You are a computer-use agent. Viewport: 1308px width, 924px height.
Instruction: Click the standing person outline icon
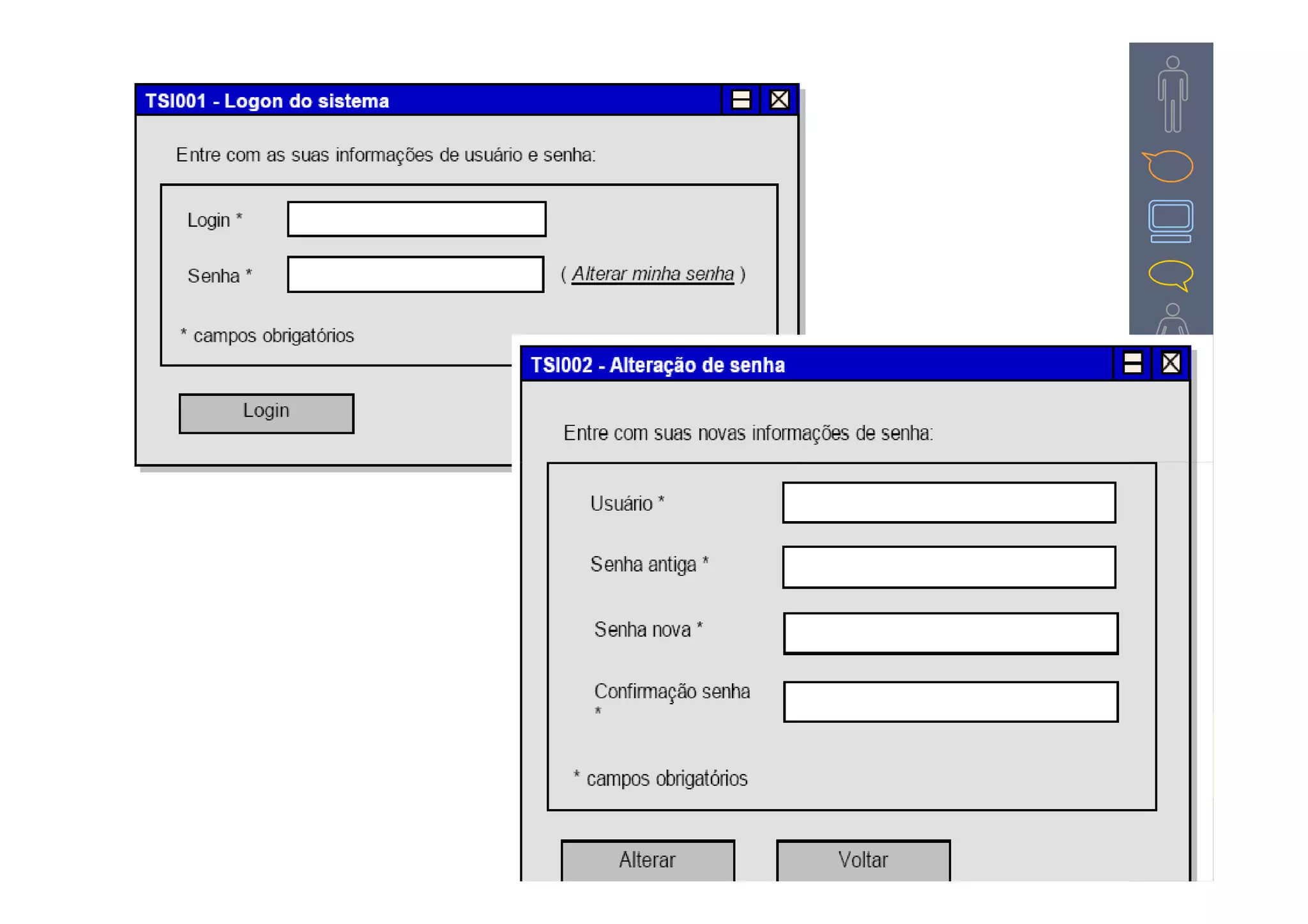coord(1172,94)
